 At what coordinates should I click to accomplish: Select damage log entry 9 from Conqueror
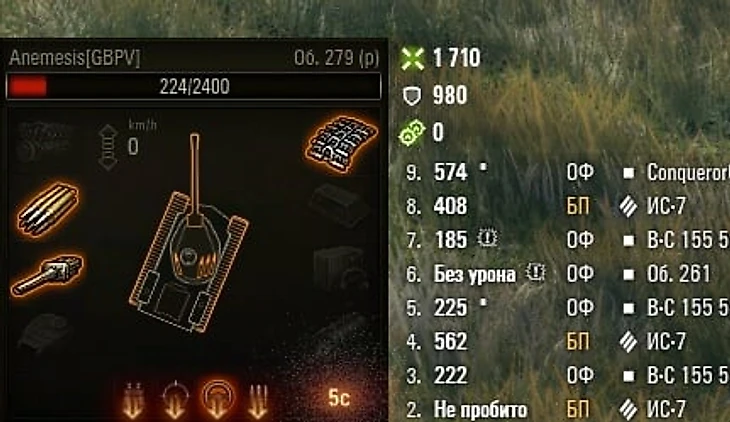point(567,173)
